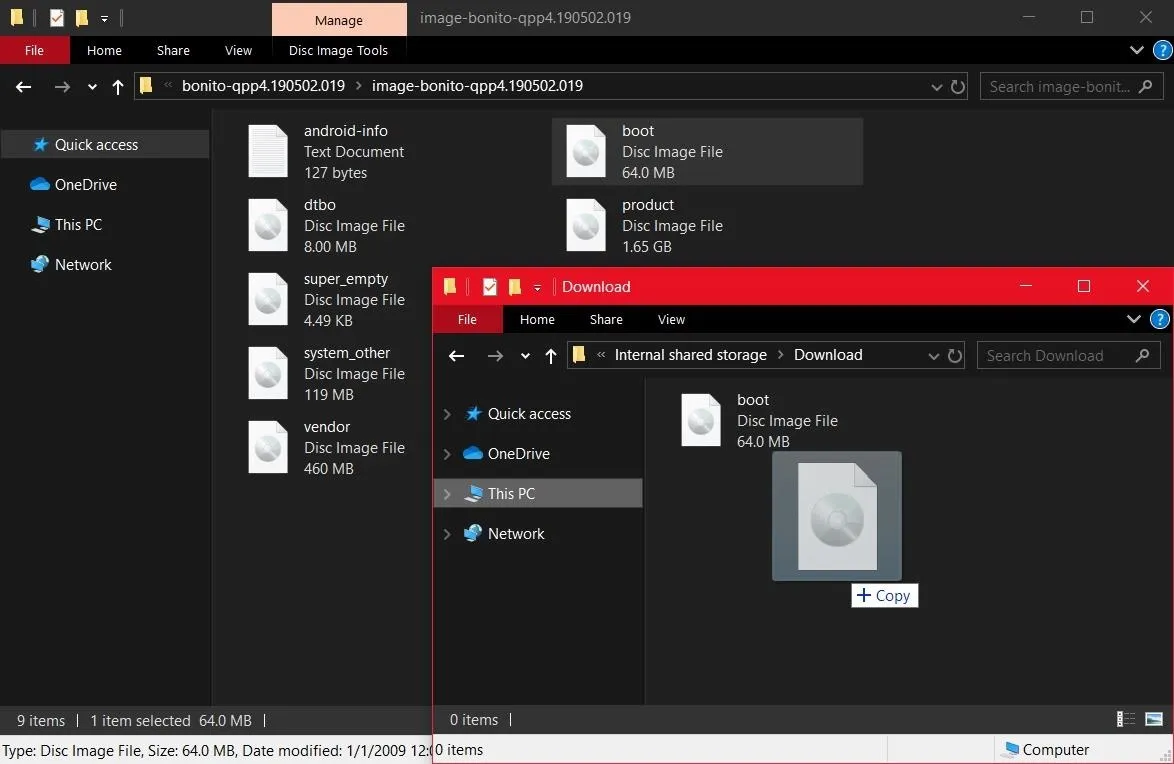Expand OneDrive tree in Download window
Image resolution: width=1174 pixels, height=764 pixels.
447,453
